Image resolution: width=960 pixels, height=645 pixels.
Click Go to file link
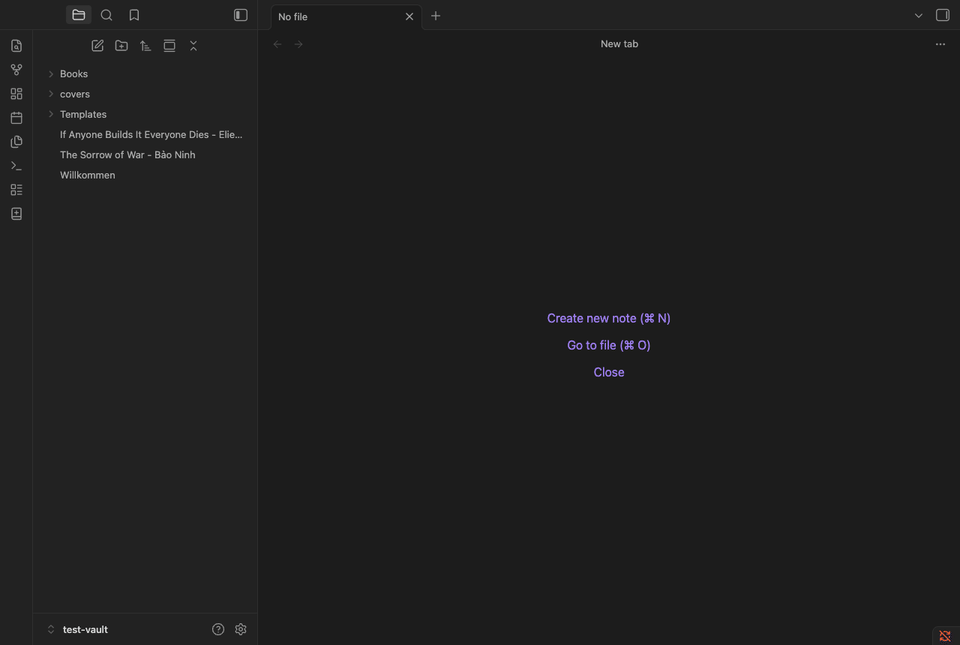click(609, 345)
